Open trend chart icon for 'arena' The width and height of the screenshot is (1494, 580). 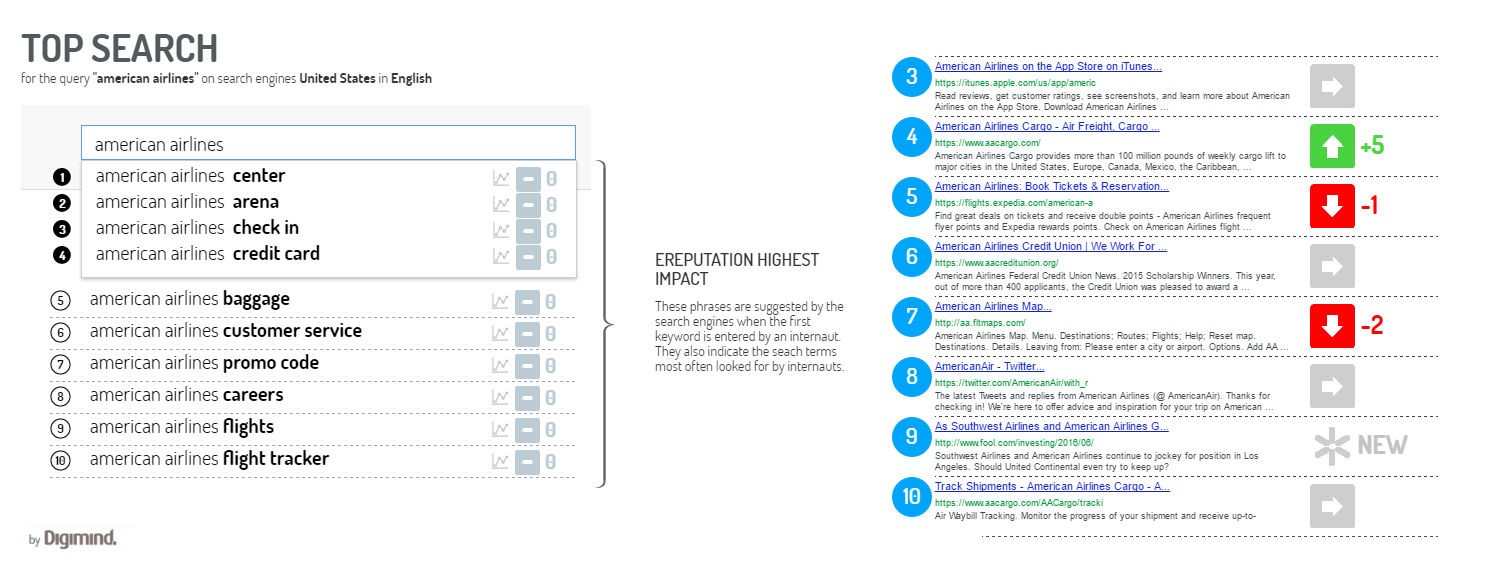501,205
